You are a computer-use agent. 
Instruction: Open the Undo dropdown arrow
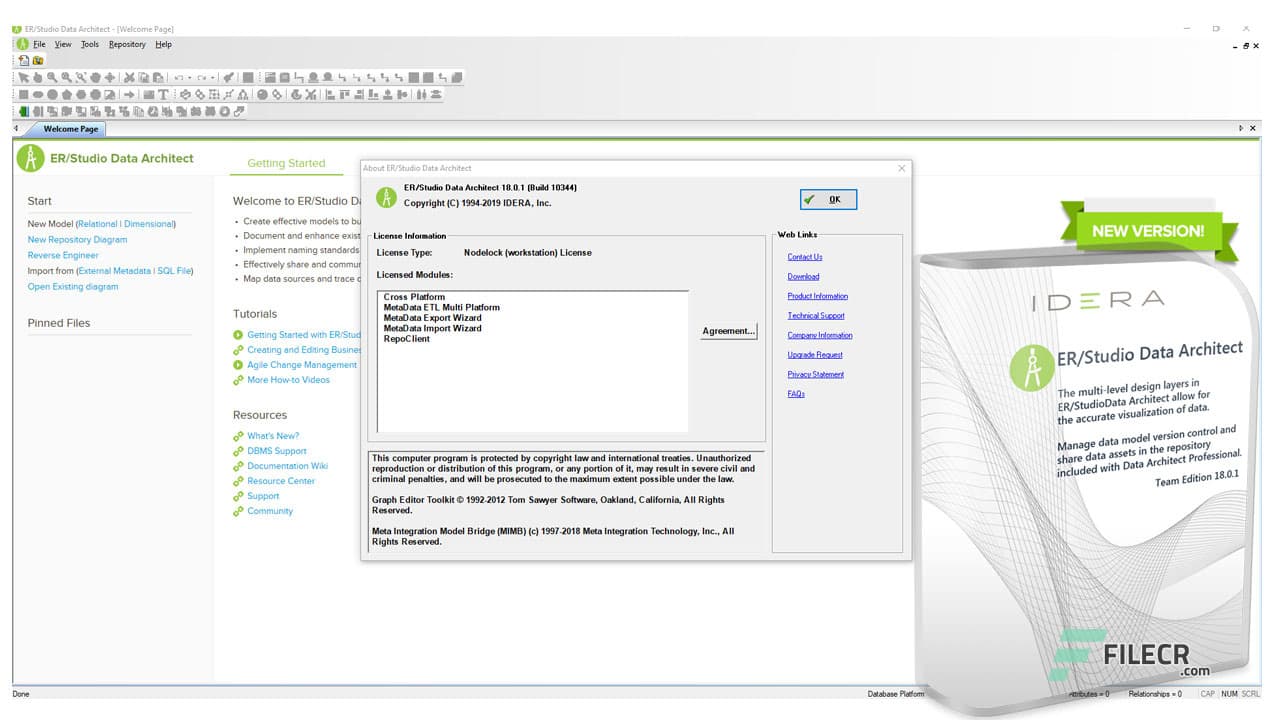192,76
